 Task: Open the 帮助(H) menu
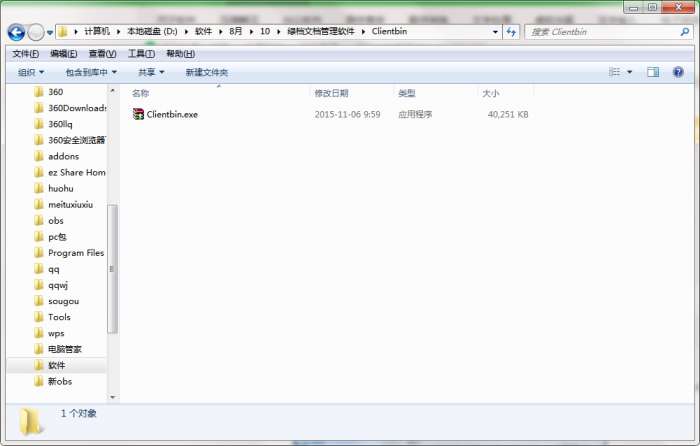point(180,54)
